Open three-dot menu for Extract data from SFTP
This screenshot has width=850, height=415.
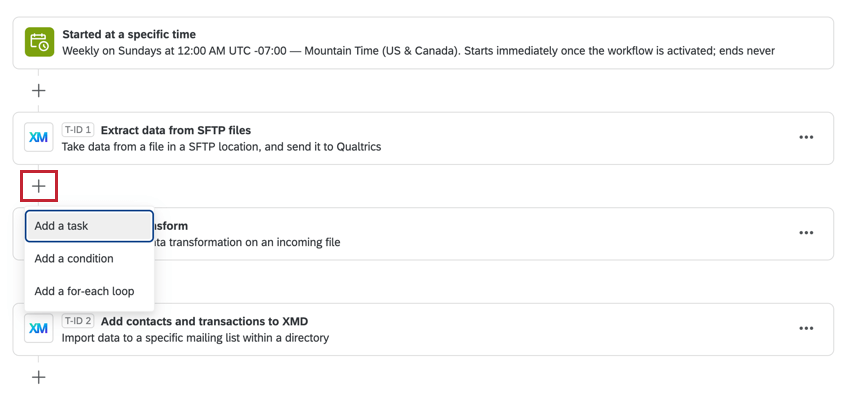coord(806,138)
